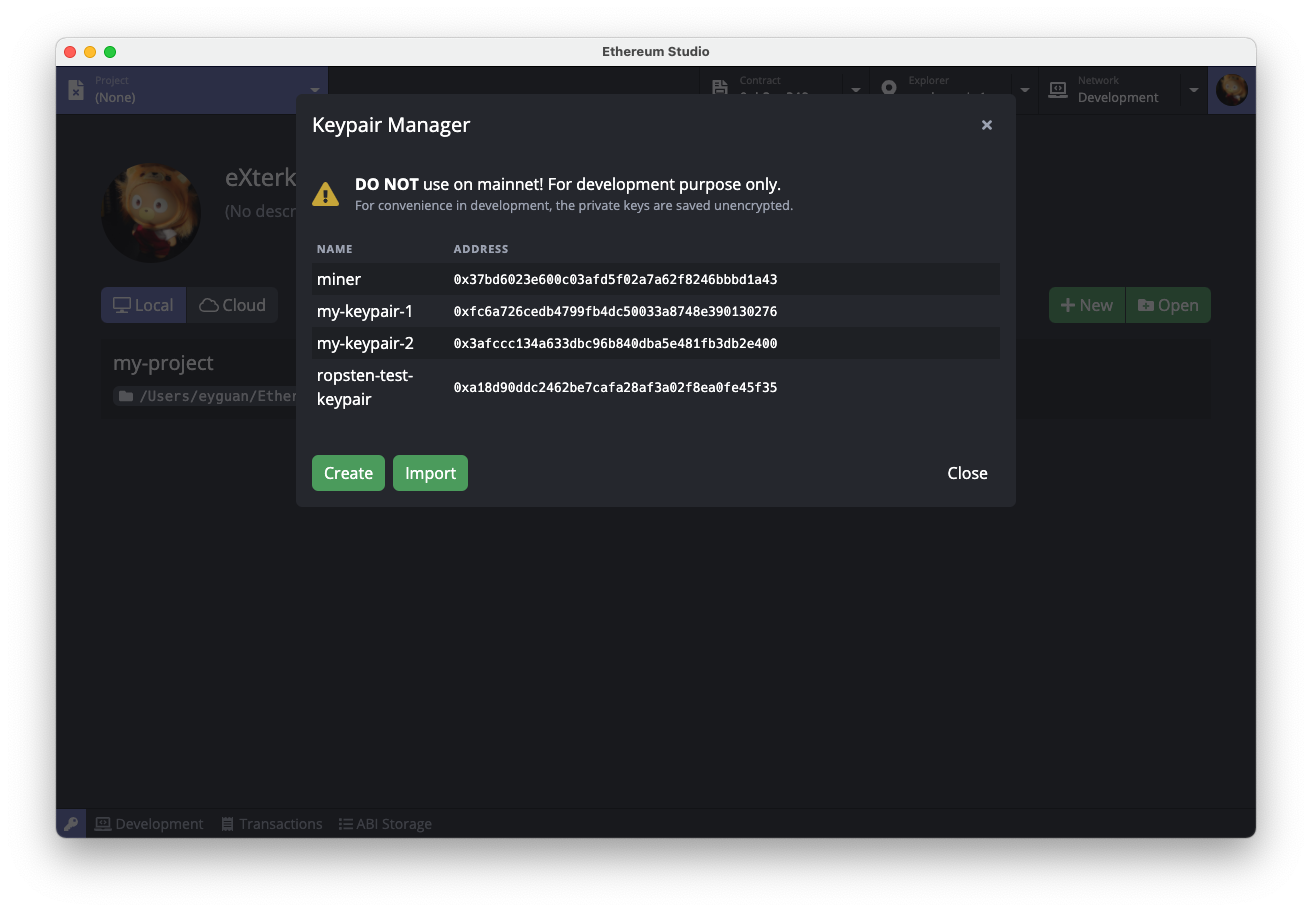Click the ADDRESS column header

tap(481, 249)
